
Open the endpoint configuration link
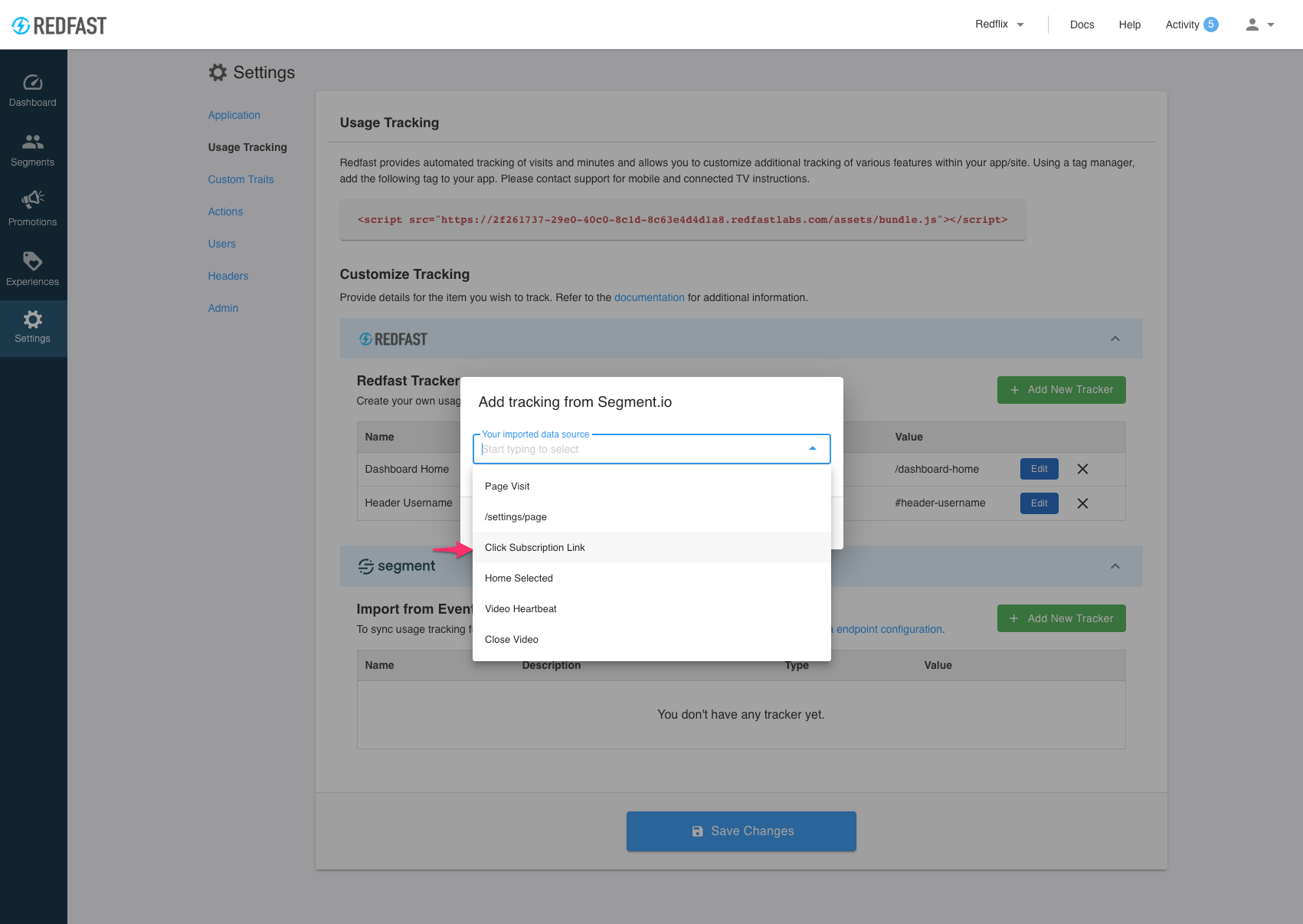pyautogui.click(x=889, y=629)
